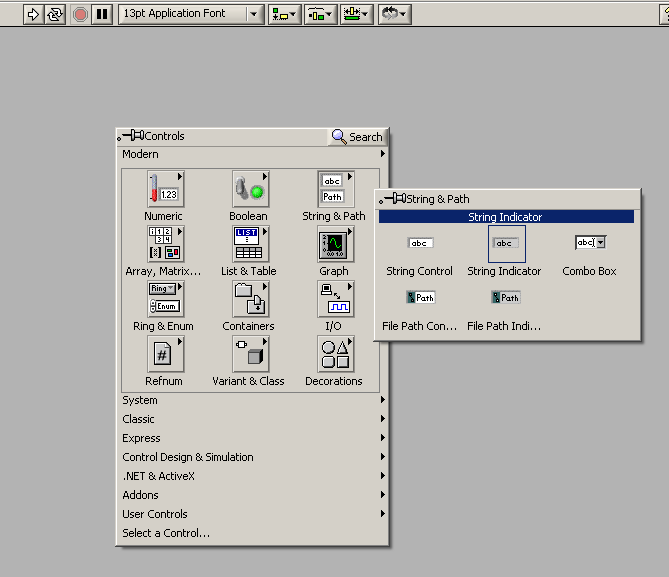
Task: Open the Refnum subpalette
Action: [x=166, y=354]
